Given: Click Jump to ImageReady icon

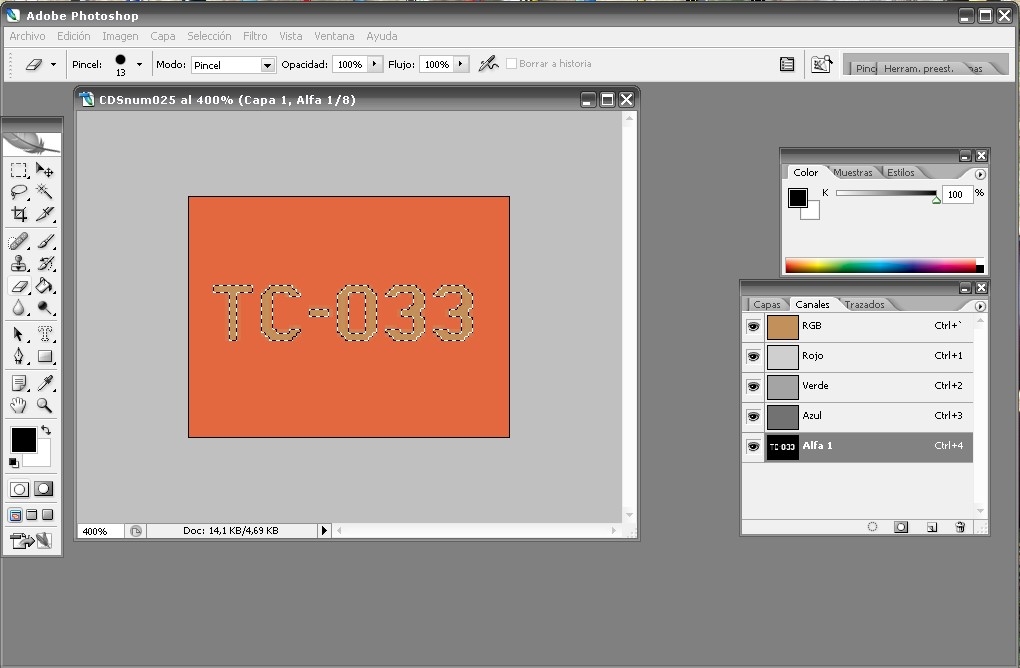Looking at the screenshot, I should [x=31, y=541].
